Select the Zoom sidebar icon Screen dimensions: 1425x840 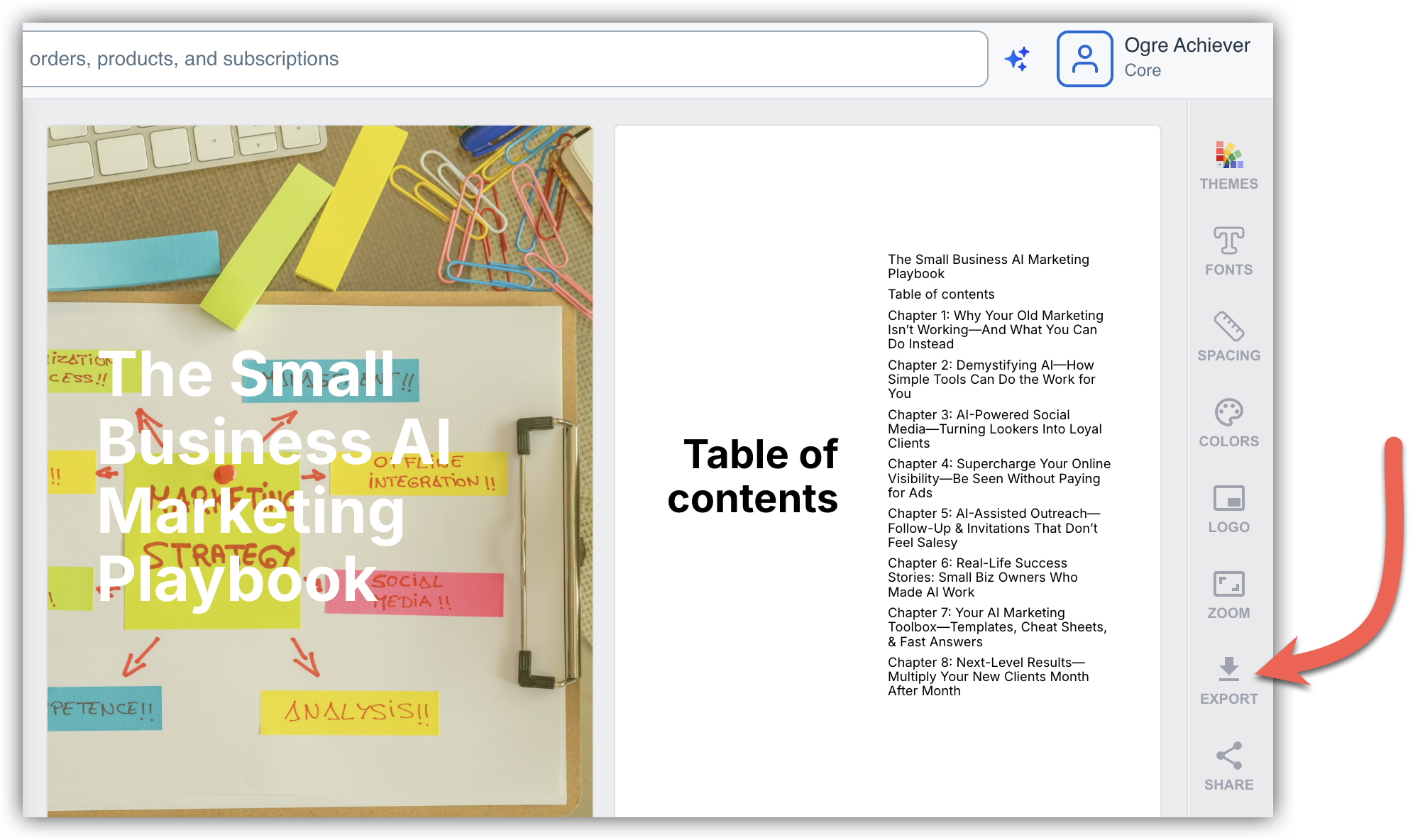point(1228,585)
